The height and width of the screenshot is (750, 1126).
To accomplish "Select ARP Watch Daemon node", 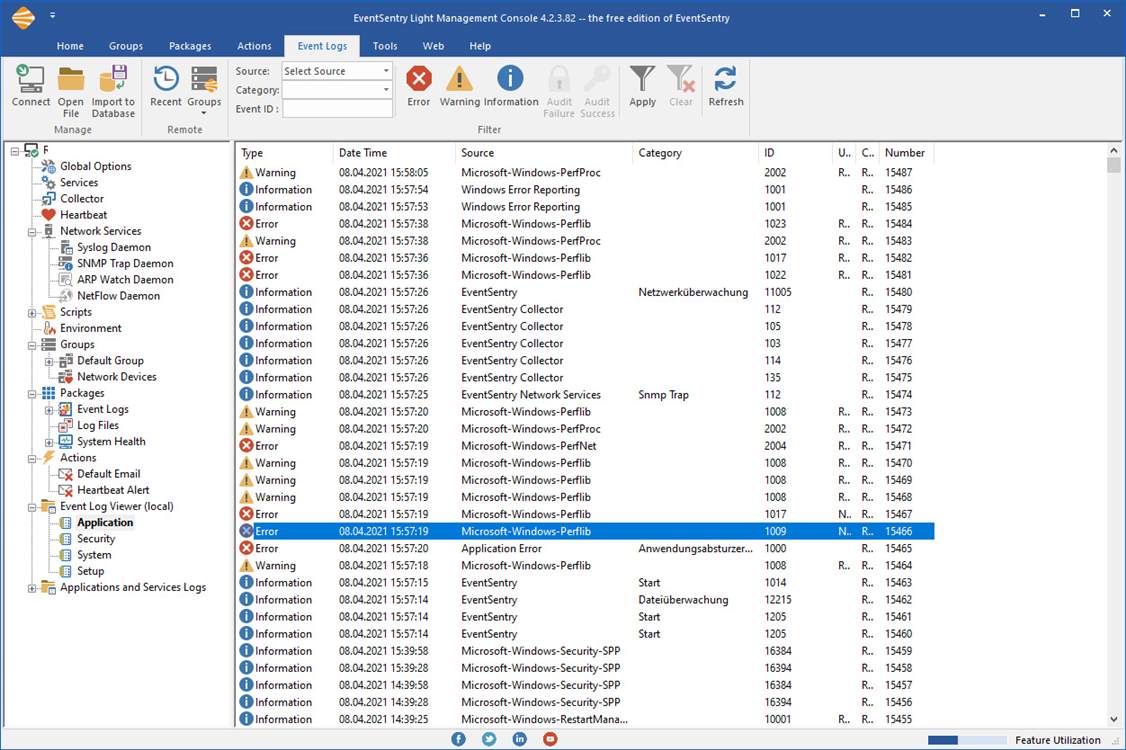I will click(125, 279).
